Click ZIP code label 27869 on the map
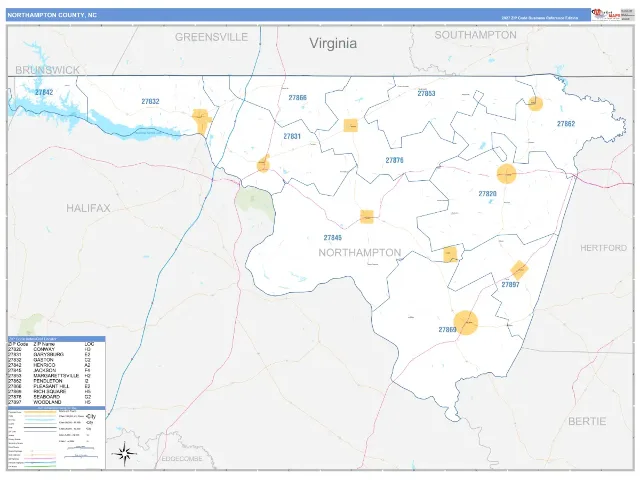This screenshot has width=640, height=480. click(x=447, y=329)
